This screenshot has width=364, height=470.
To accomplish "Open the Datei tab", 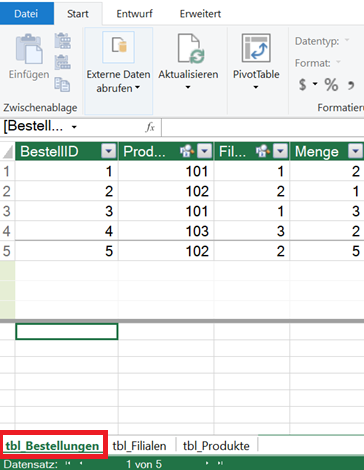I will pos(26,13).
